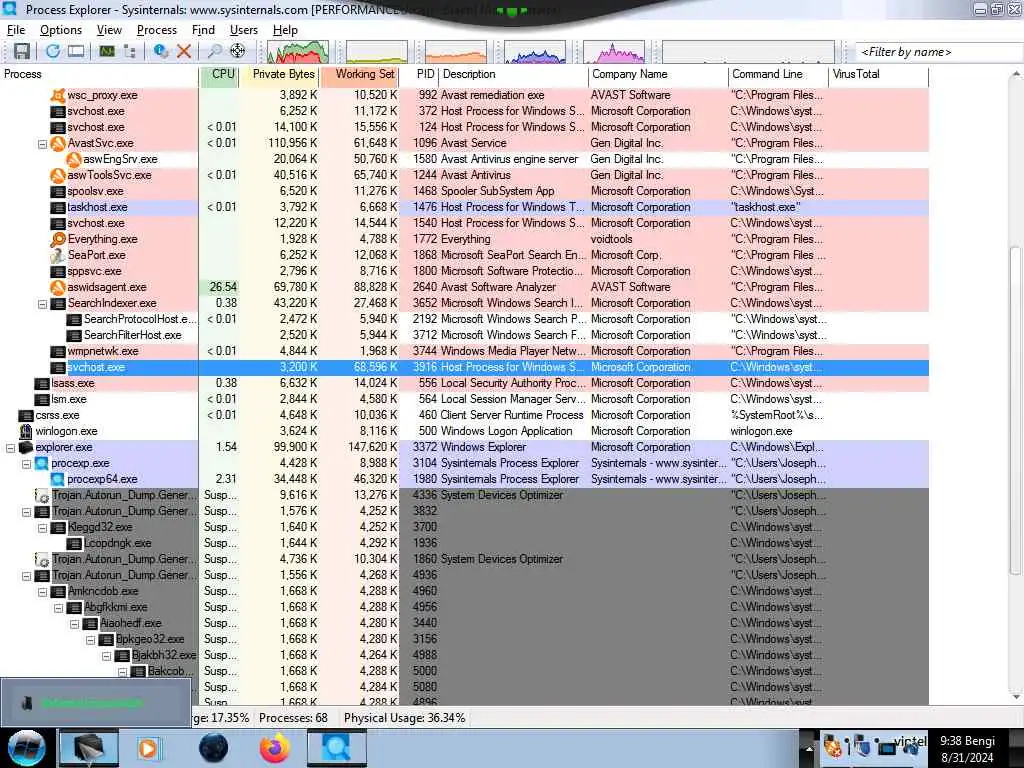Click the green CPU monitor toolbar icon
1024x768 pixels.
point(106,52)
